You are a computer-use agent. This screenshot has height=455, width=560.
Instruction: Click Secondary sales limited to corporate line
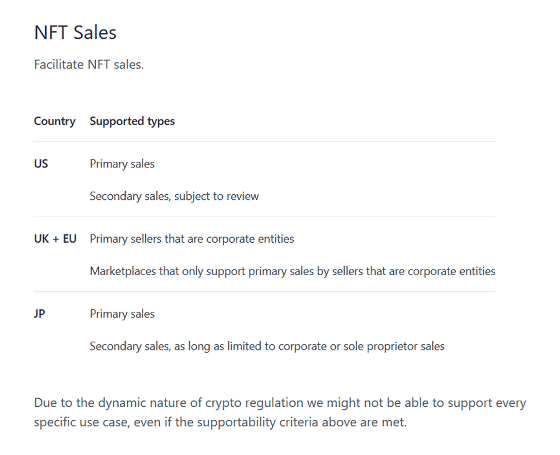(x=267, y=346)
